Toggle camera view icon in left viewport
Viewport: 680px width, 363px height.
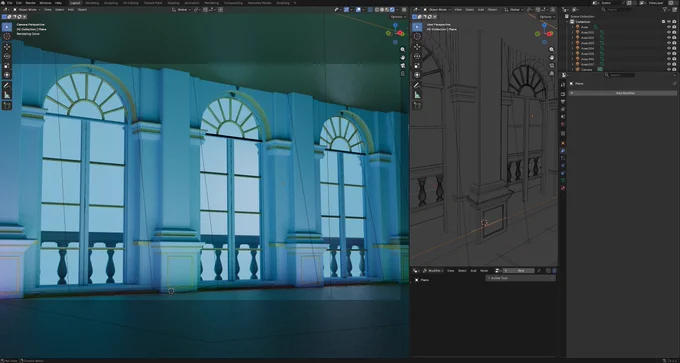pos(403,65)
